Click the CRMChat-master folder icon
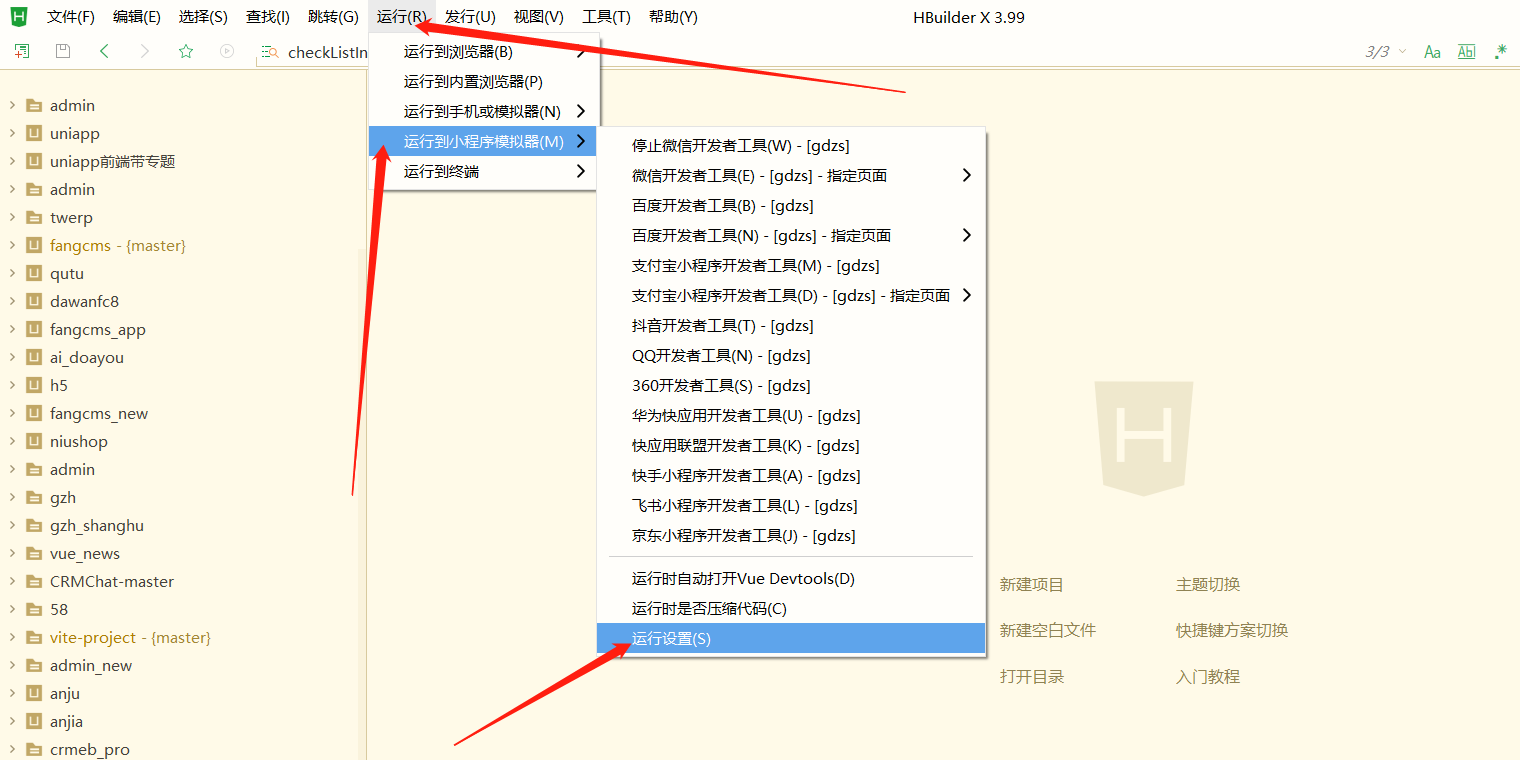1520x760 pixels. coord(34,581)
